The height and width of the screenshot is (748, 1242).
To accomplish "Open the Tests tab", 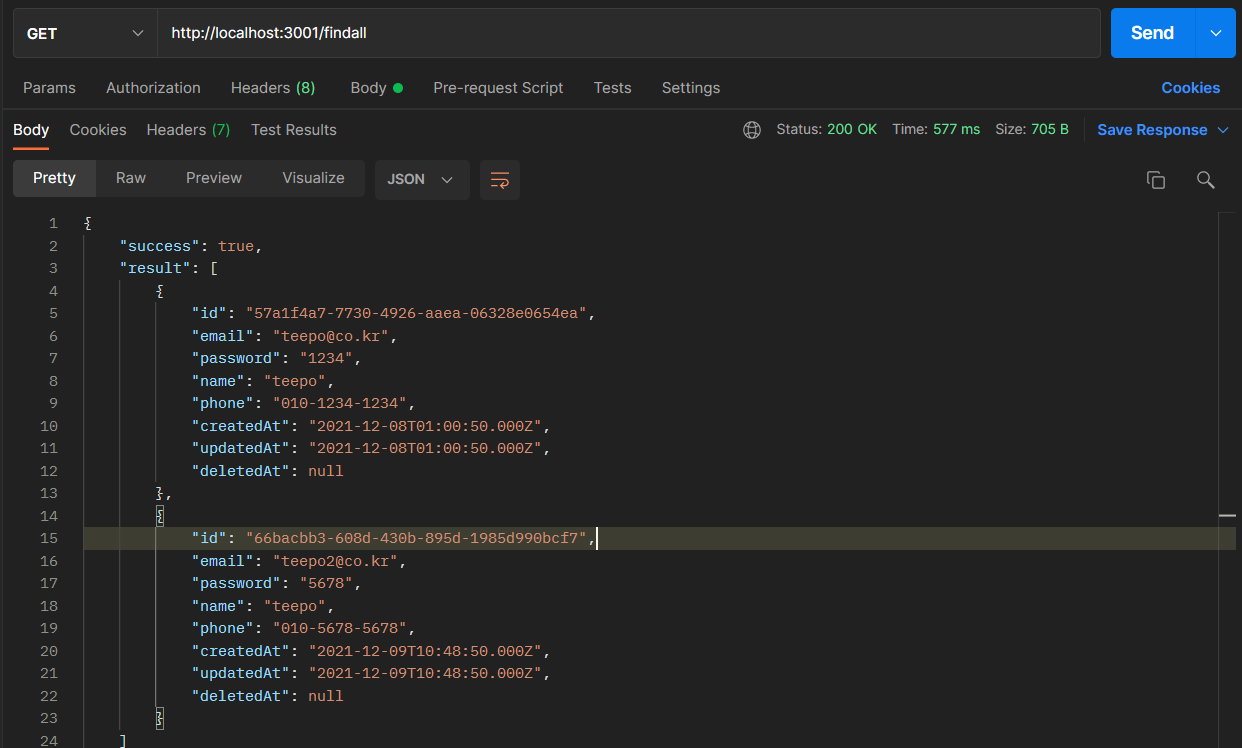I will (x=612, y=88).
